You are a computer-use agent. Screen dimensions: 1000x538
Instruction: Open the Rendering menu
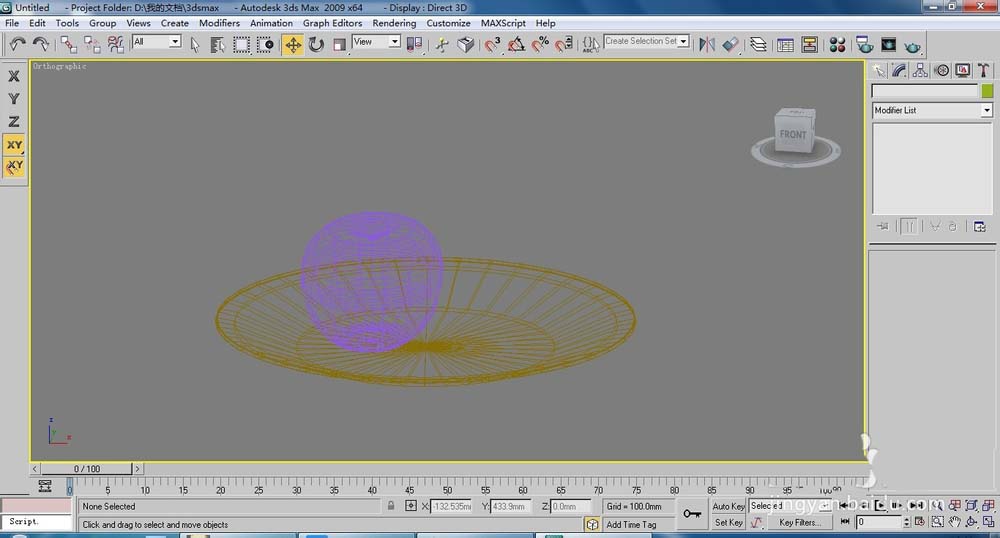(x=394, y=23)
